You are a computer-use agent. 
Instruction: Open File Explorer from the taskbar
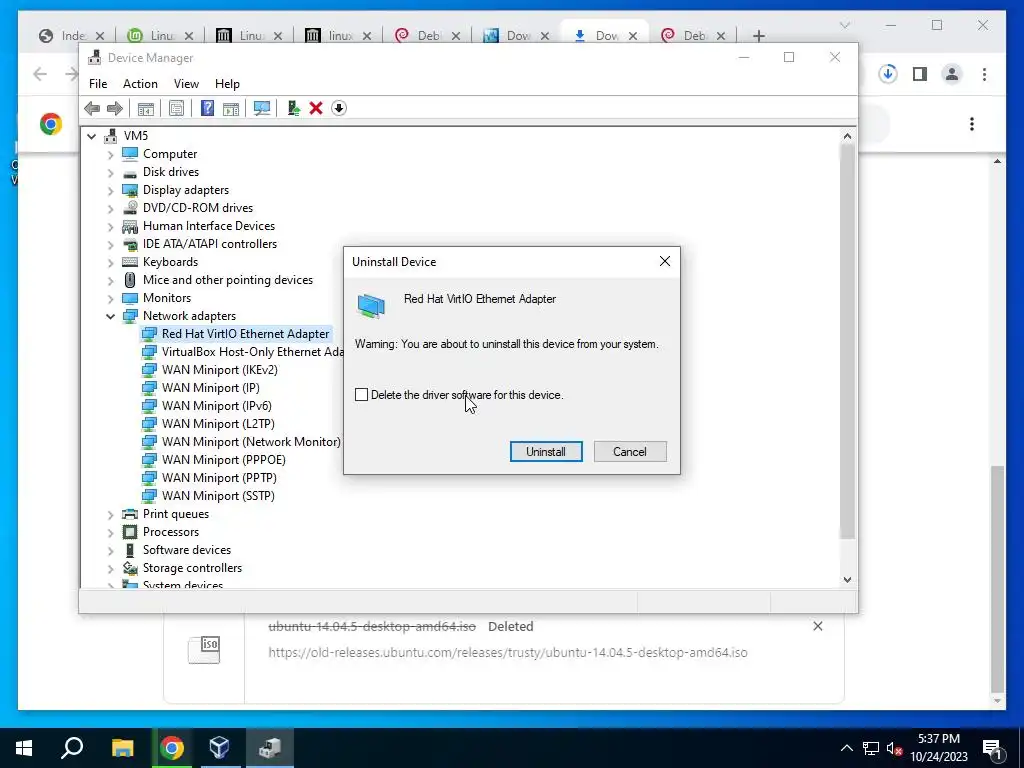pos(122,748)
